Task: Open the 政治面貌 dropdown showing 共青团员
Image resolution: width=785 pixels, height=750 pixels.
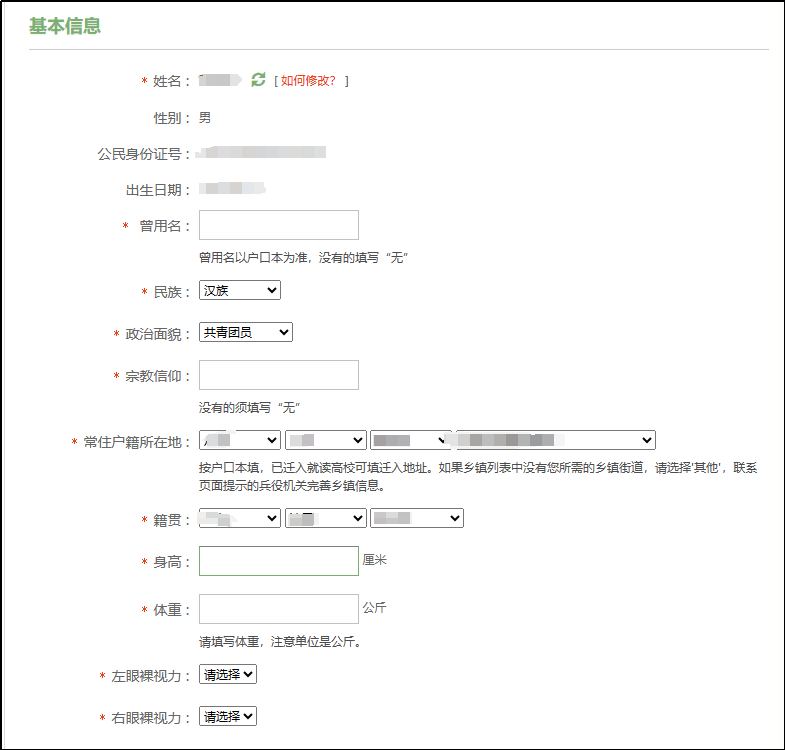Action: click(246, 332)
